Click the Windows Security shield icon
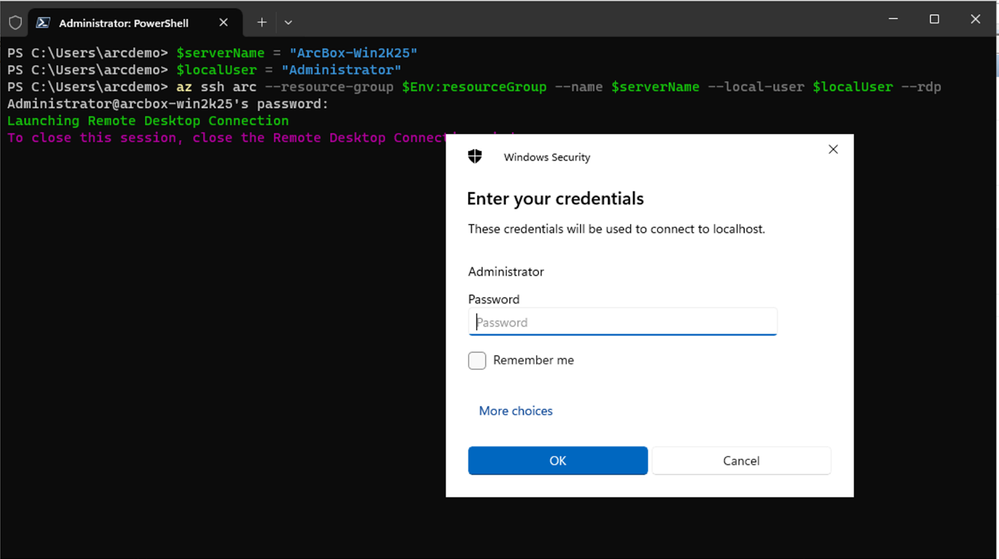The height and width of the screenshot is (559, 999). [x=475, y=157]
